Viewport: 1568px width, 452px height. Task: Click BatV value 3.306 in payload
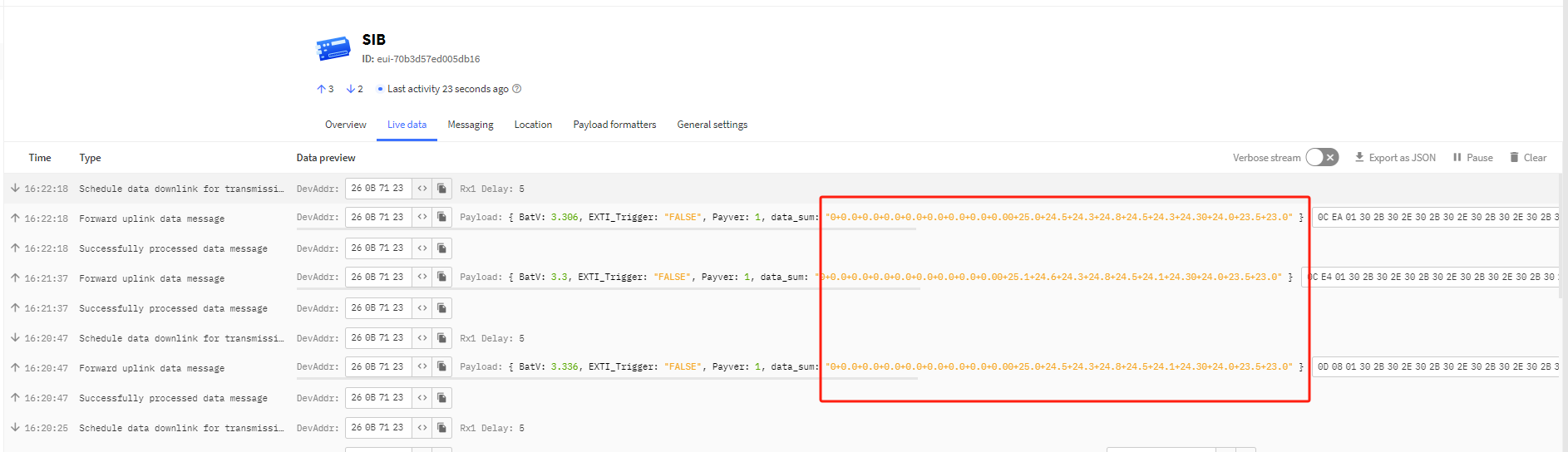tap(565, 218)
